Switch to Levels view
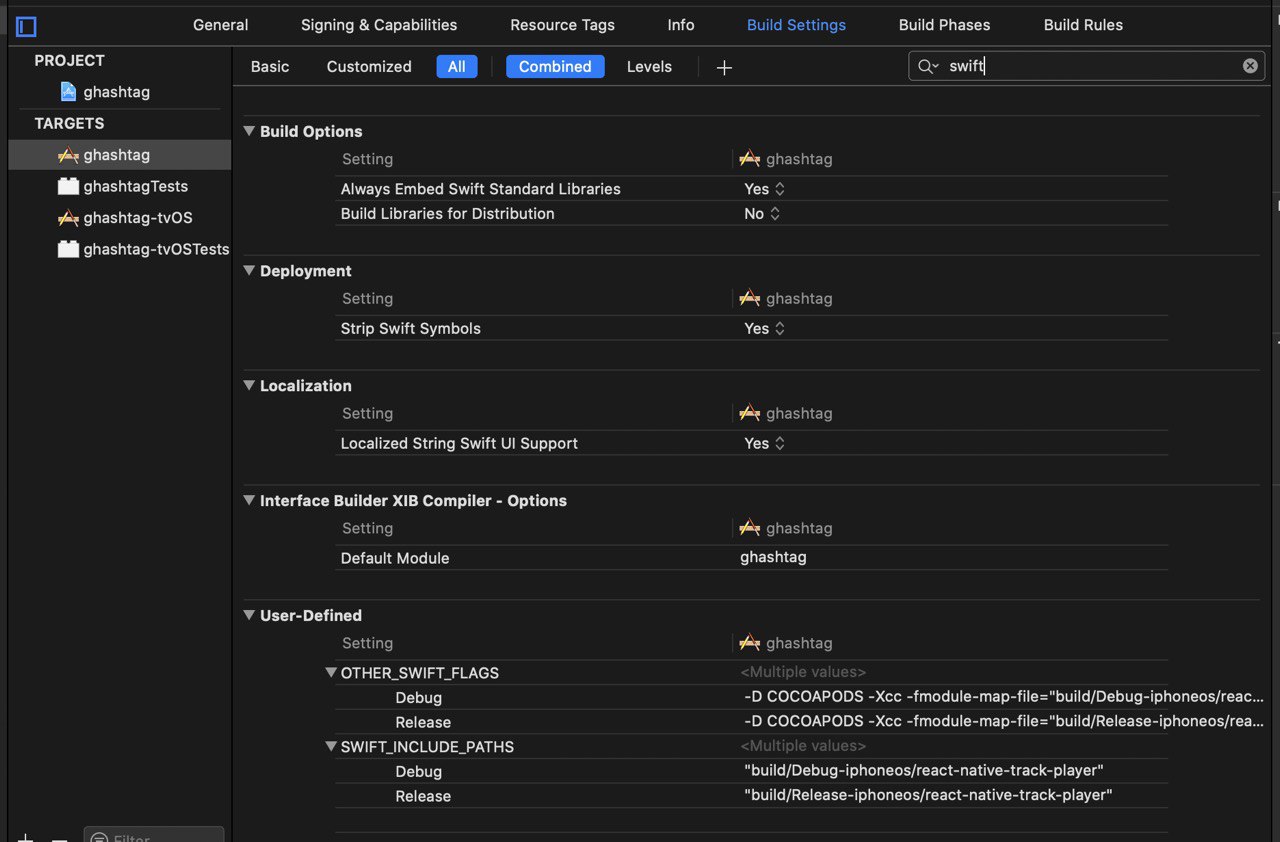1280x842 pixels. [x=649, y=67]
